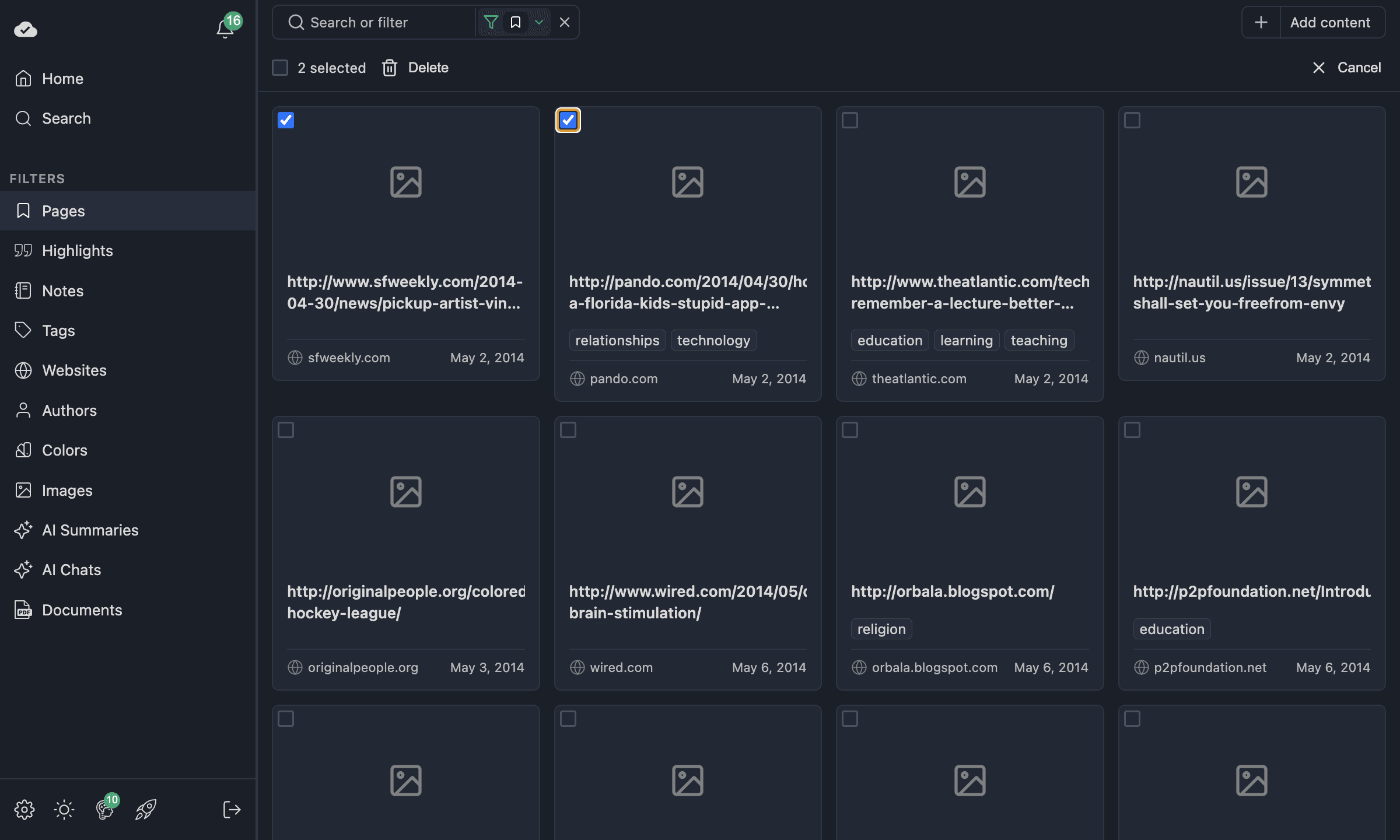Open the settings gear icon
Image resolution: width=1400 pixels, height=840 pixels.
pos(24,810)
